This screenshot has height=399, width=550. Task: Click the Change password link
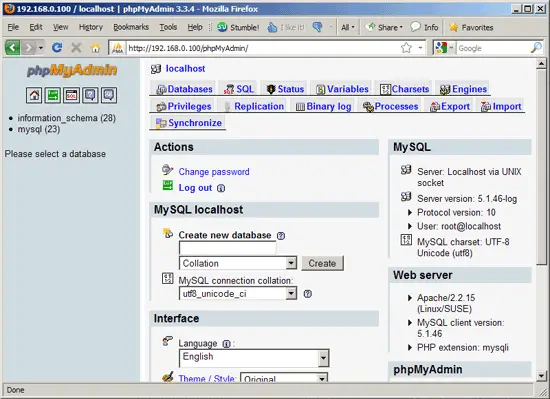(x=214, y=172)
